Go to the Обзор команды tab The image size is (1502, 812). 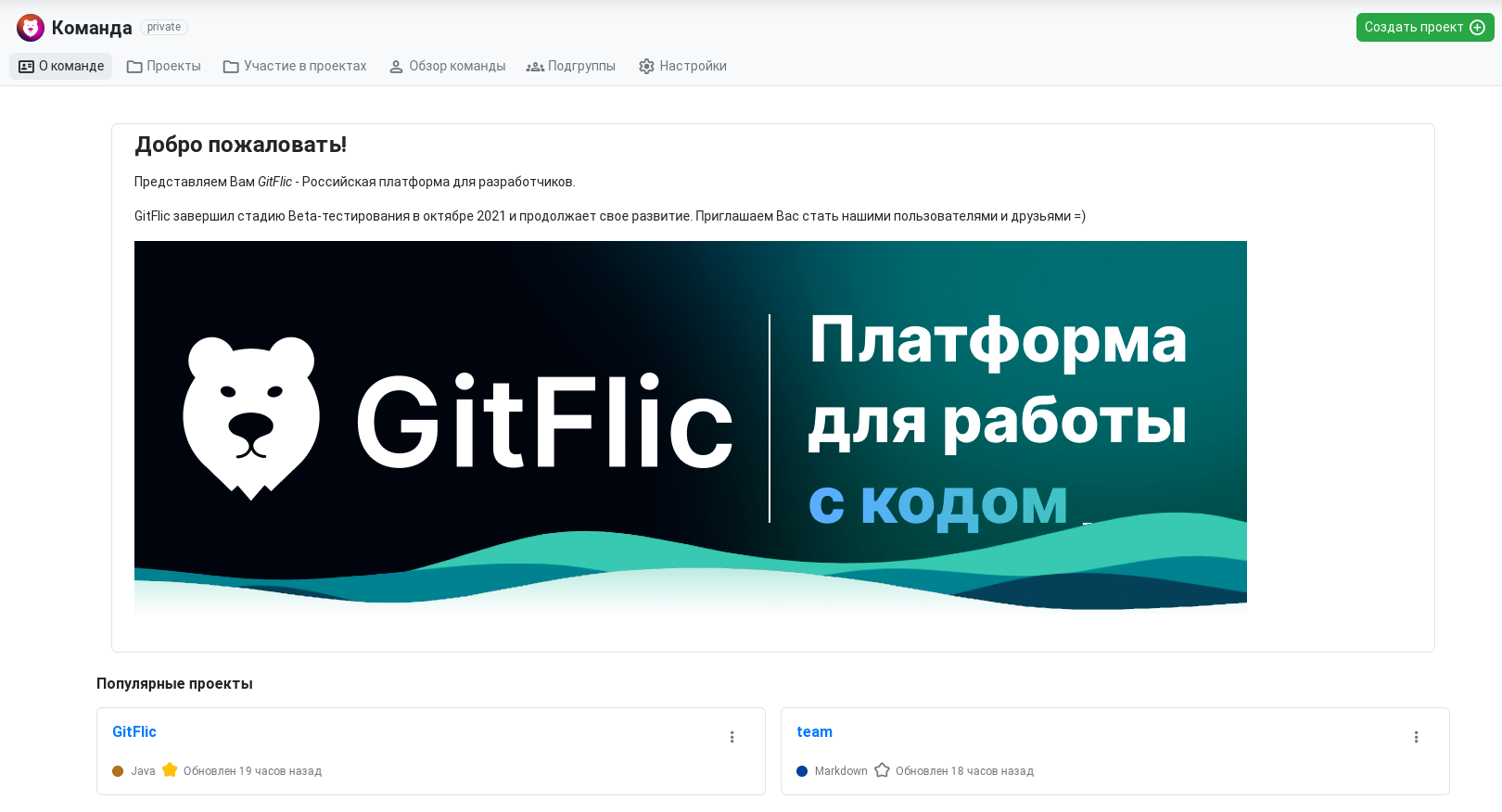pos(447,66)
